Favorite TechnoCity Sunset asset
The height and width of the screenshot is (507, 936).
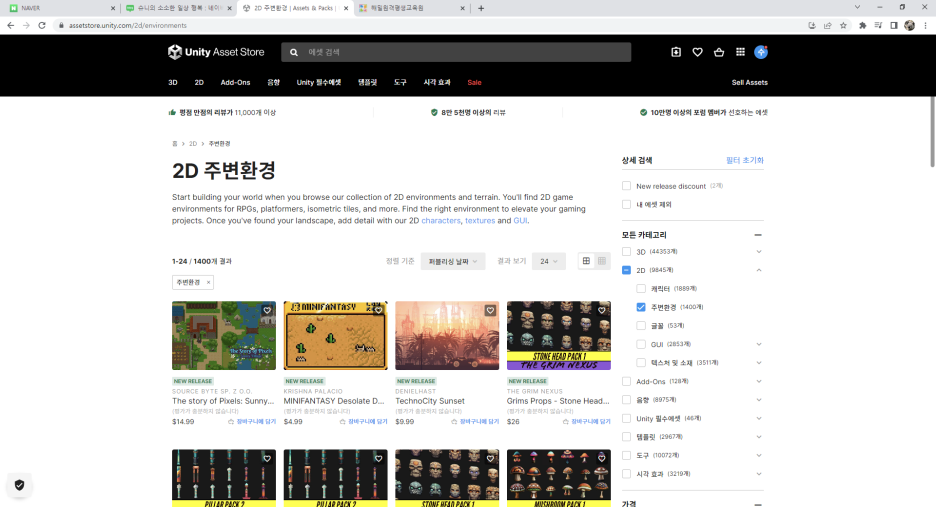click(490, 310)
